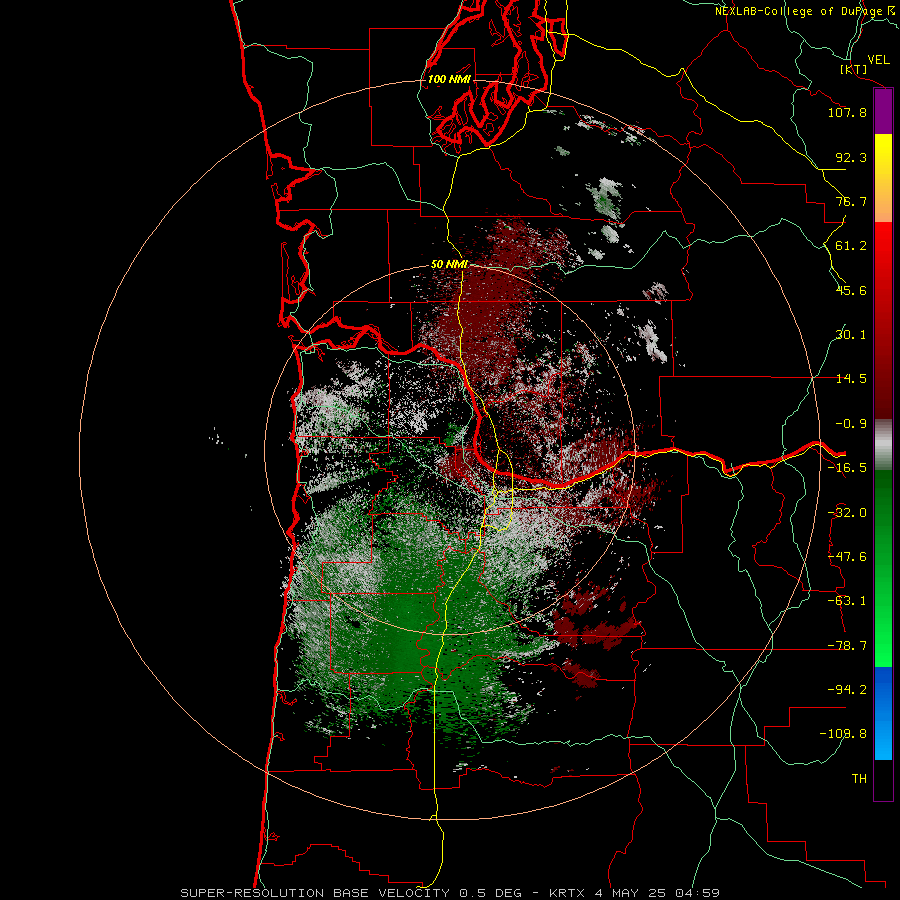
Task: Select the 107.8 velocity scale value
Action: pyautogui.click(x=847, y=112)
